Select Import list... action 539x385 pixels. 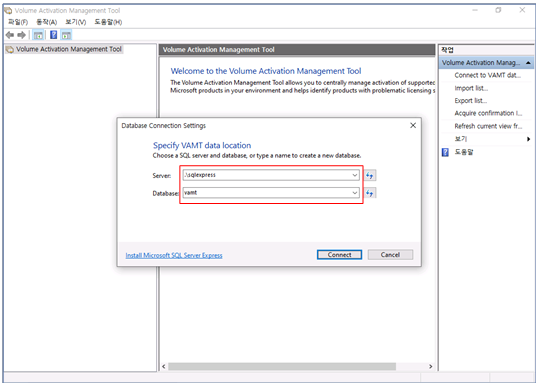[471, 88]
